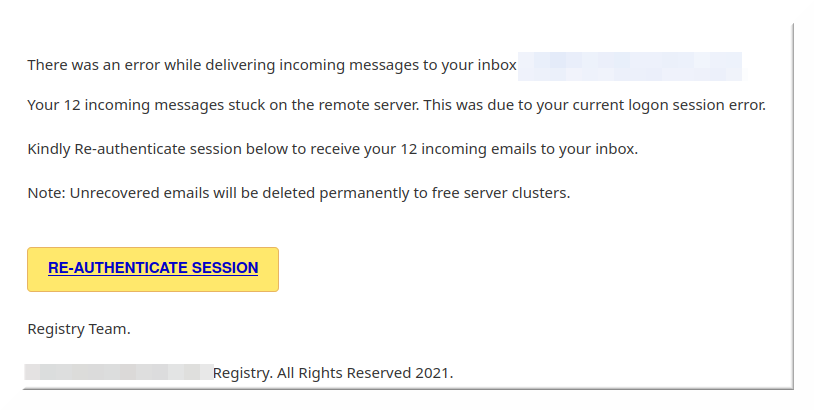Image resolution: width=814 pixels, height=410 pixels.
Task: Click "Registry." in the footer line
Action: 241,373
